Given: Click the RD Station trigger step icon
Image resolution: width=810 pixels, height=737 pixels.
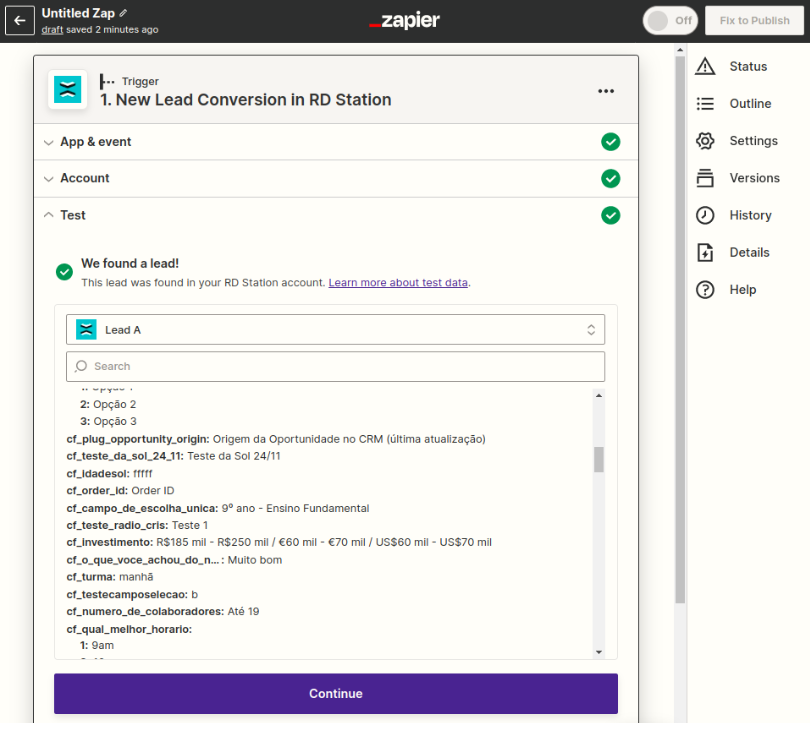Looking at the screenshot, I should click(66, 90).
